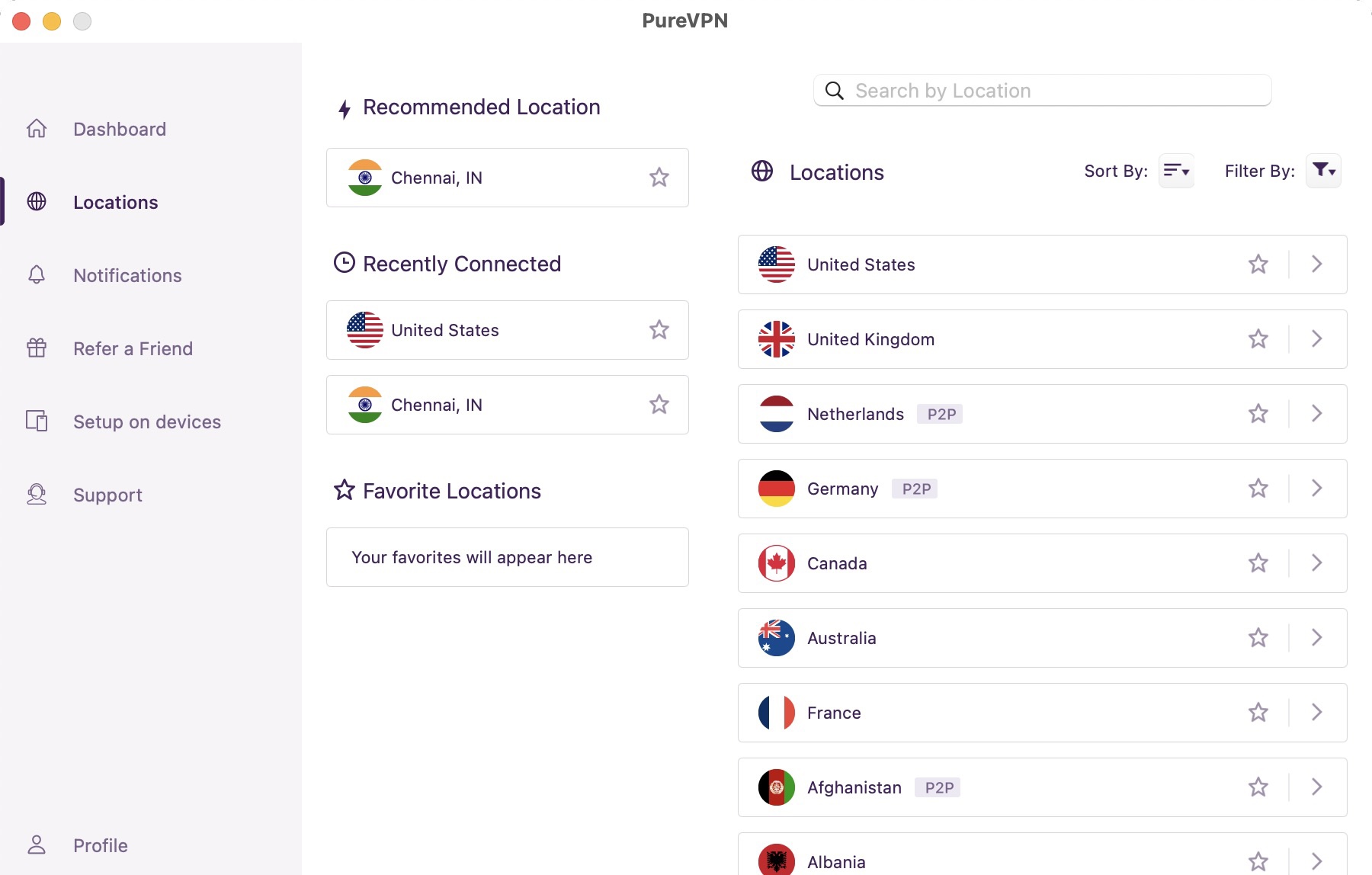Click the Refer a Friend gift icon
Viewport: 1372px width, 875px height.
[36, 348]
